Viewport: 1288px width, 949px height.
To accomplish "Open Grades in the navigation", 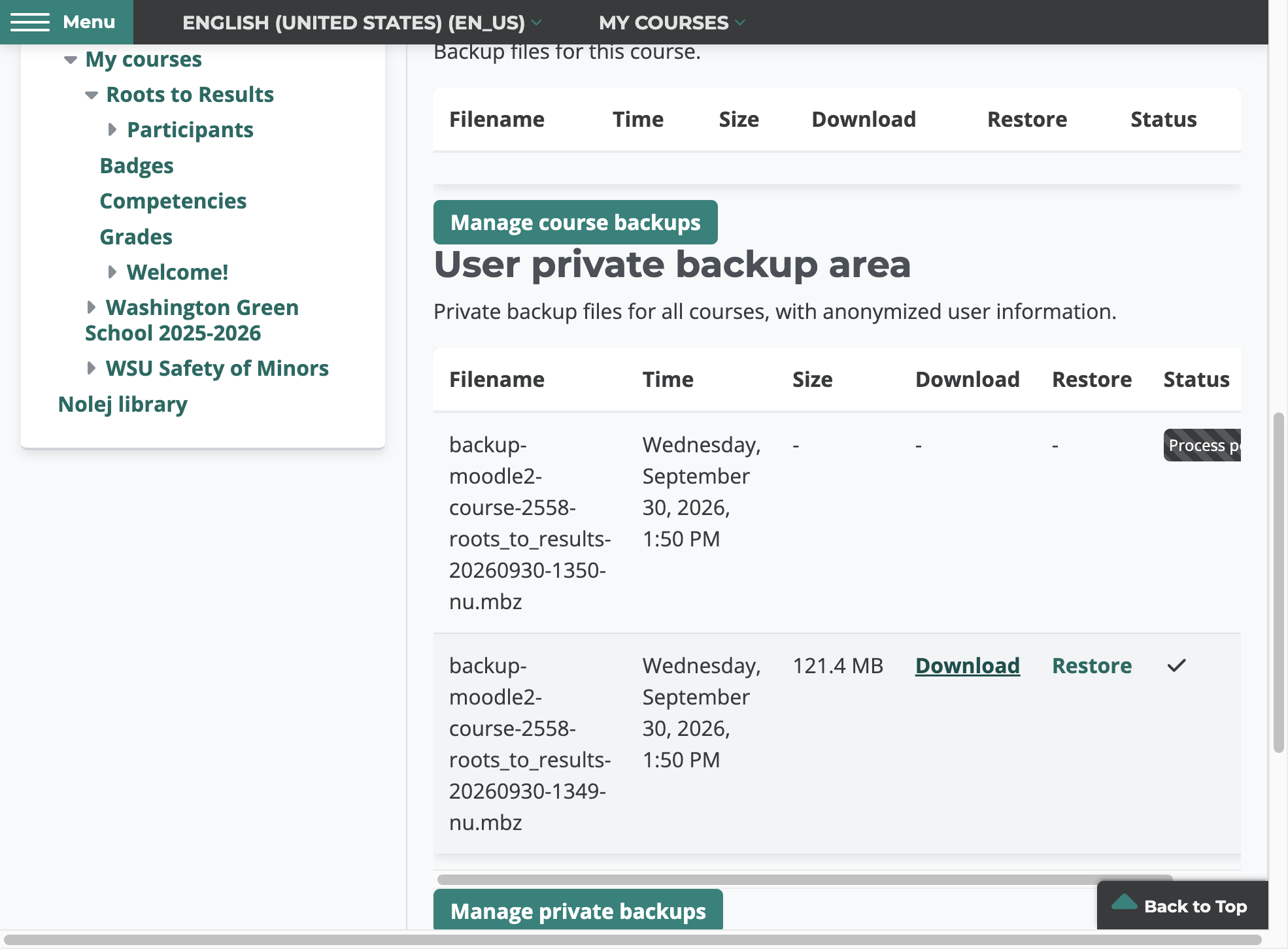I will point(136,237).
